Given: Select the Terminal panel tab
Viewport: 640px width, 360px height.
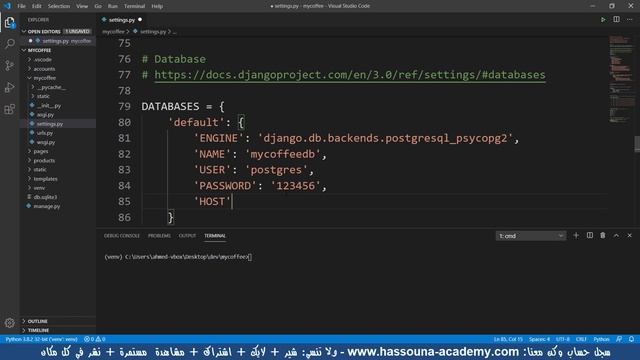Looking at the screenshot, I should click(215, 236).
